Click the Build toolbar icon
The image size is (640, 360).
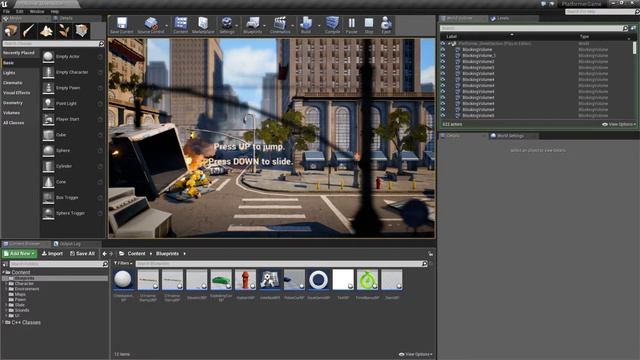coord(306,23)
